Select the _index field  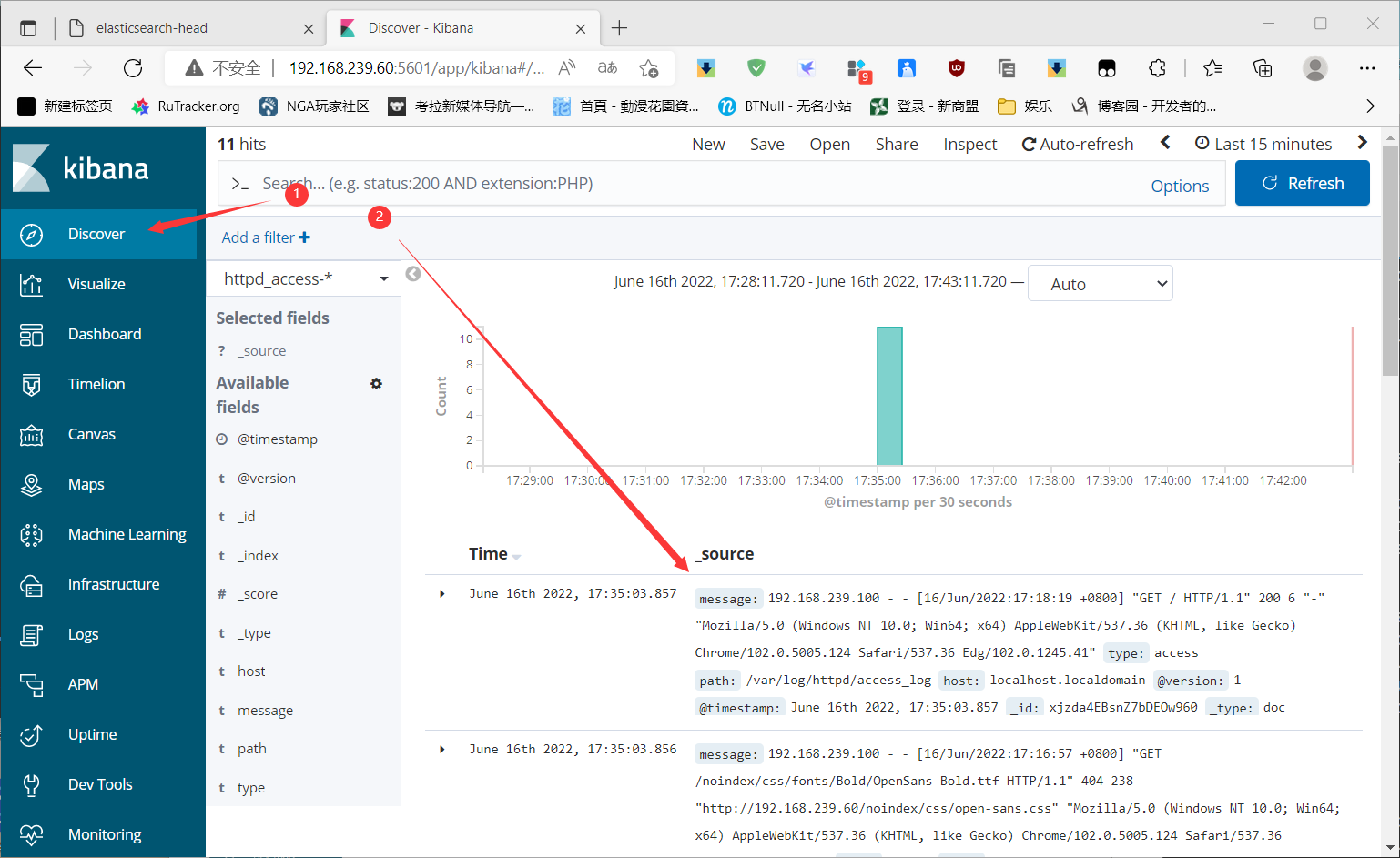pyautogui.click(x=259, y=556)
